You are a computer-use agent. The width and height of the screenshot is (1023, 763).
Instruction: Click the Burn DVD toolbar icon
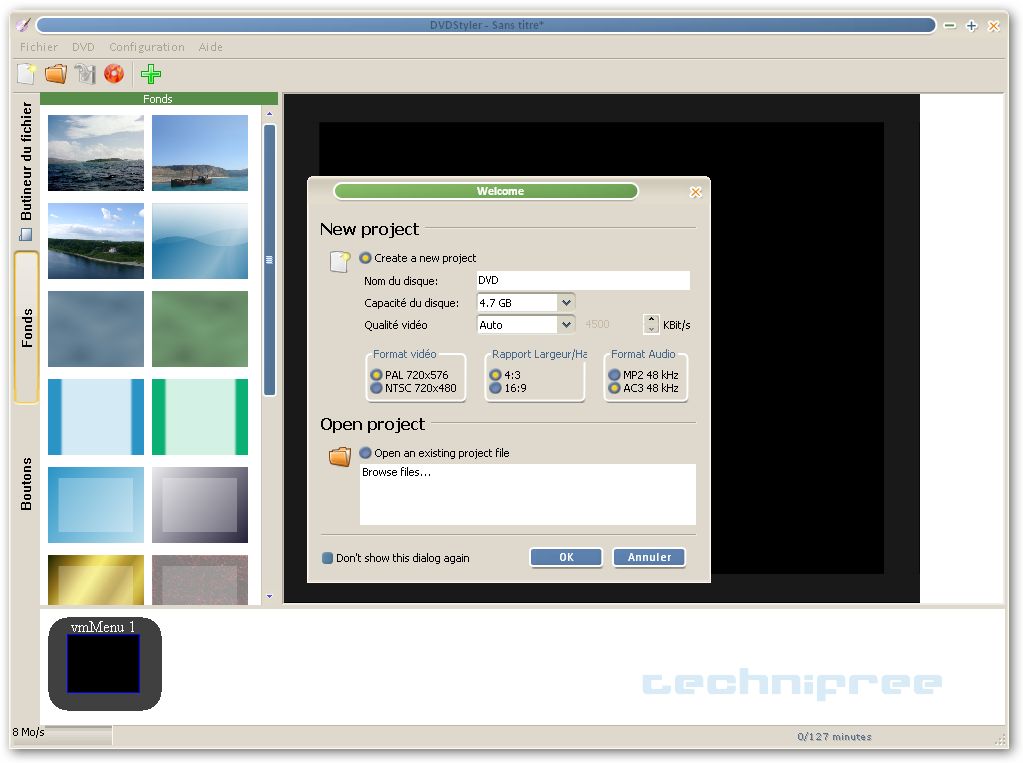pyautogui.click(x=114, y=73)
